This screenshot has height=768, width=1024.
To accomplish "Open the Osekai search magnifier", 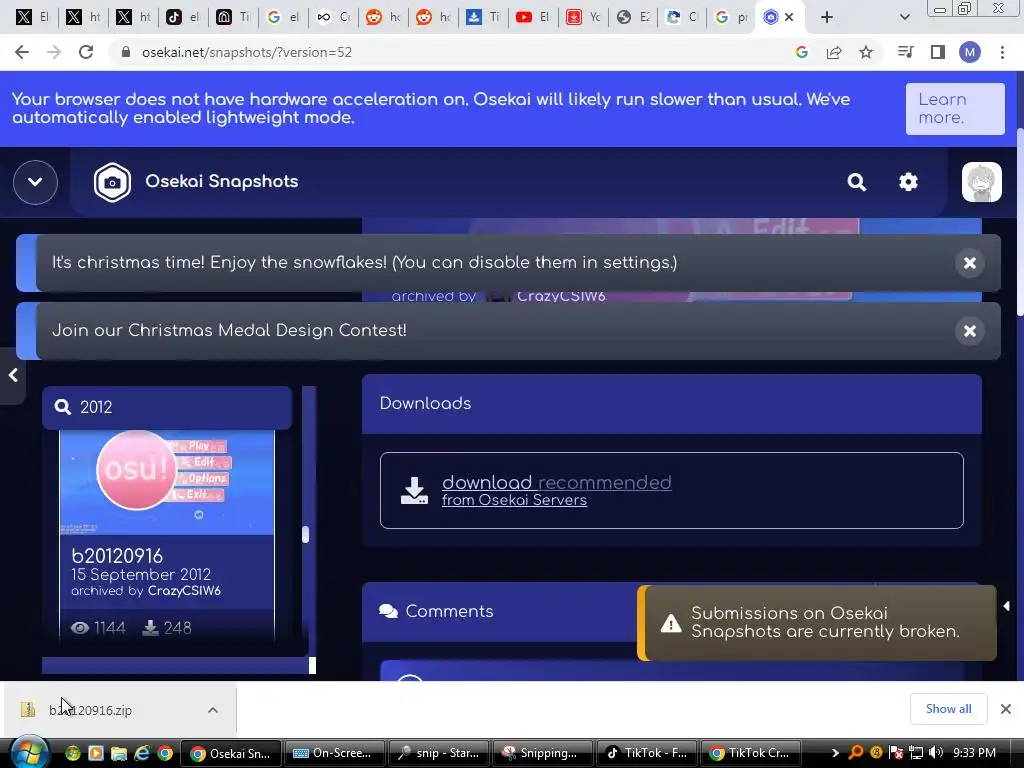I will 857,182.
